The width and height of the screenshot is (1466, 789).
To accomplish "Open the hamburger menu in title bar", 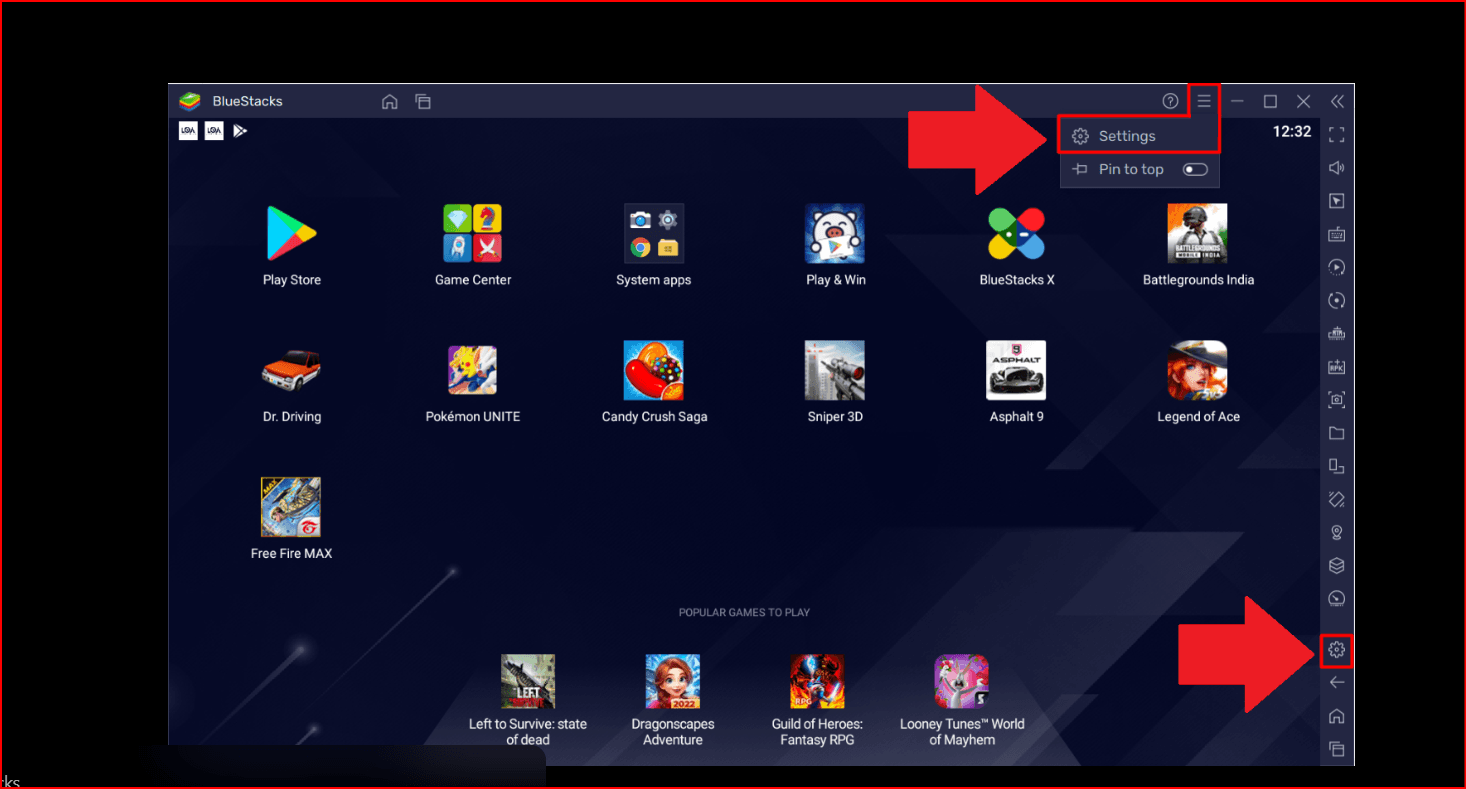I will (x=1204, y=101).
